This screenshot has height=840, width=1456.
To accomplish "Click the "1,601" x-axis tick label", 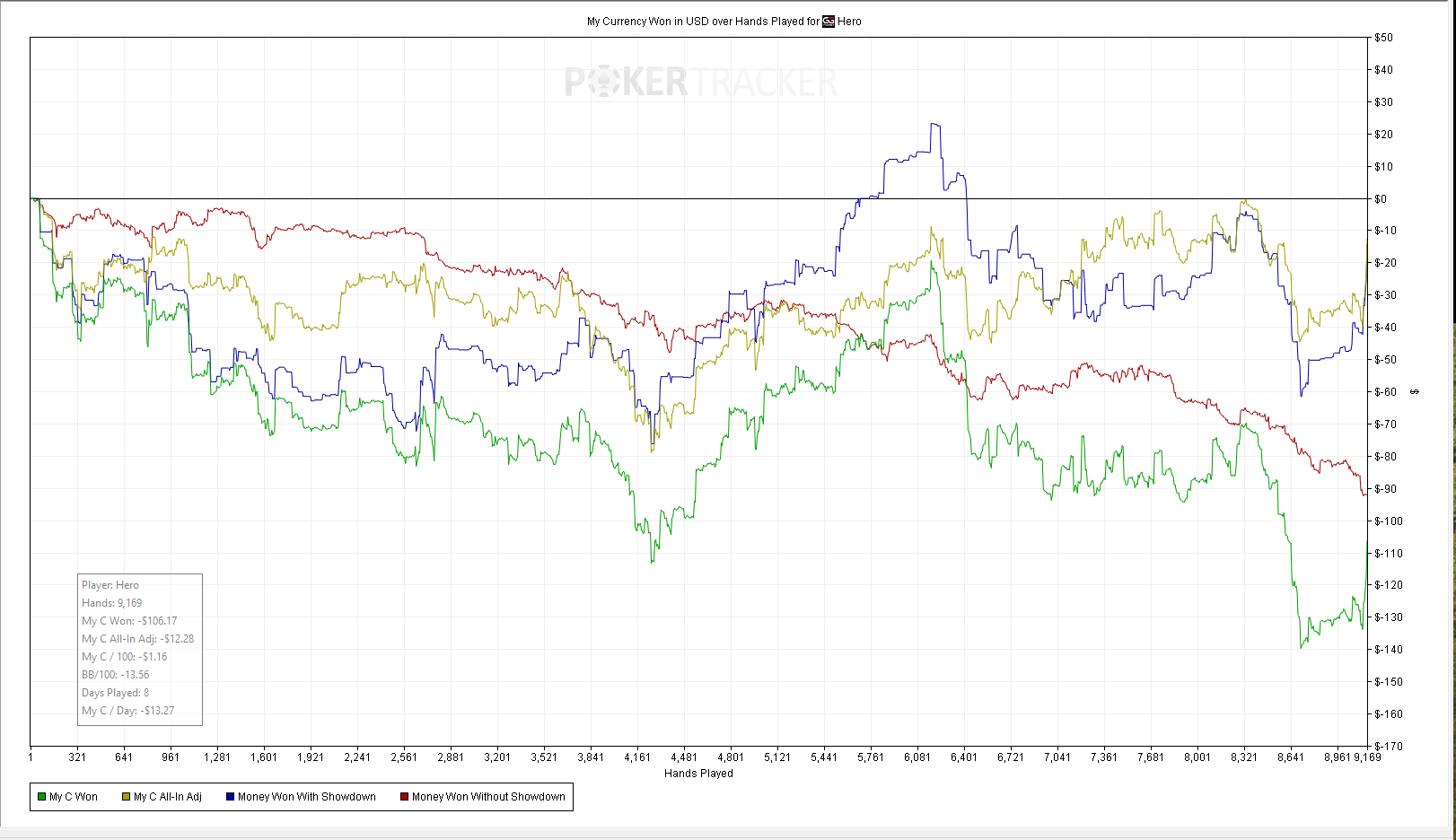I will pos(264,757).
